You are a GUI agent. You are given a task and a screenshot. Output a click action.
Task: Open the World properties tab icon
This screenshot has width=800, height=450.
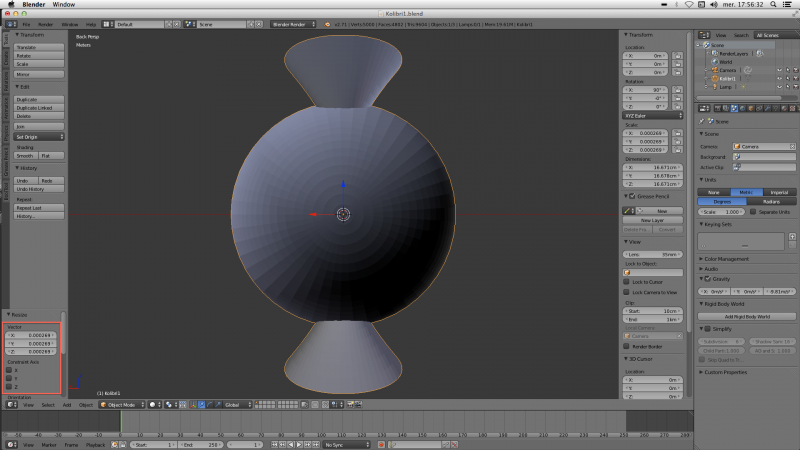coord(742,108)
